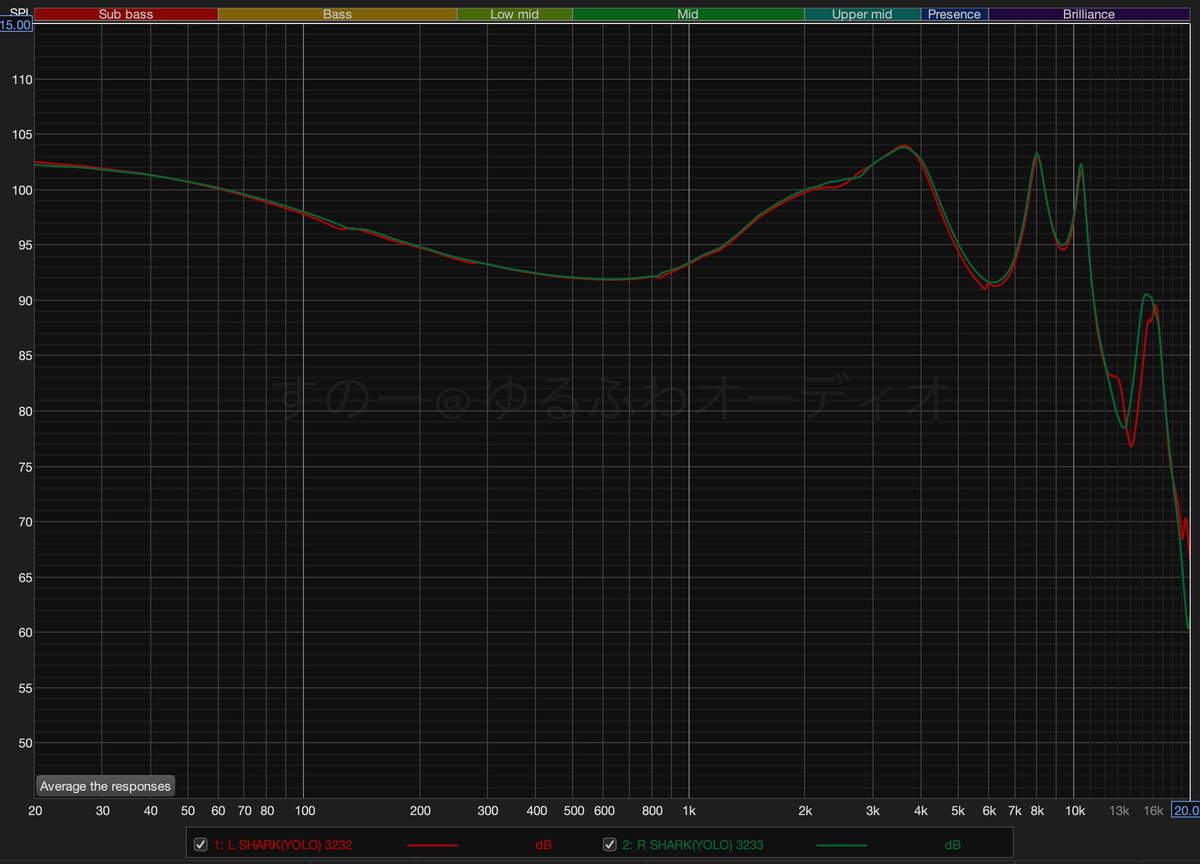Click the 1k frequency axis label
This screenshot has width=1200, height=864.
tap(688, 810)
